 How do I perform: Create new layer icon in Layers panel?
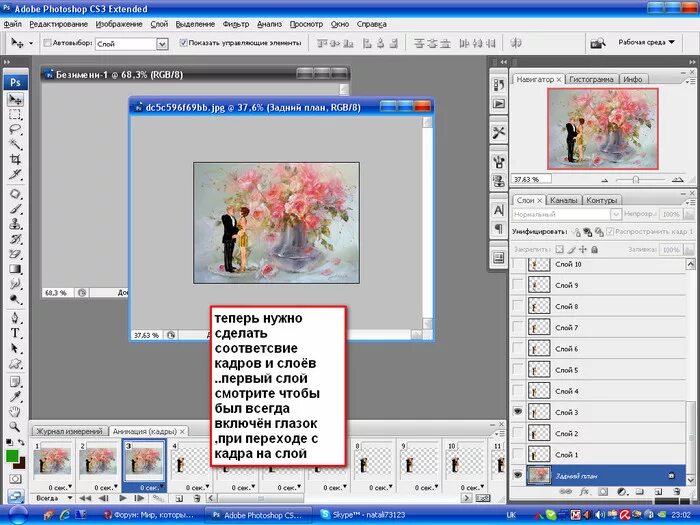658,492
